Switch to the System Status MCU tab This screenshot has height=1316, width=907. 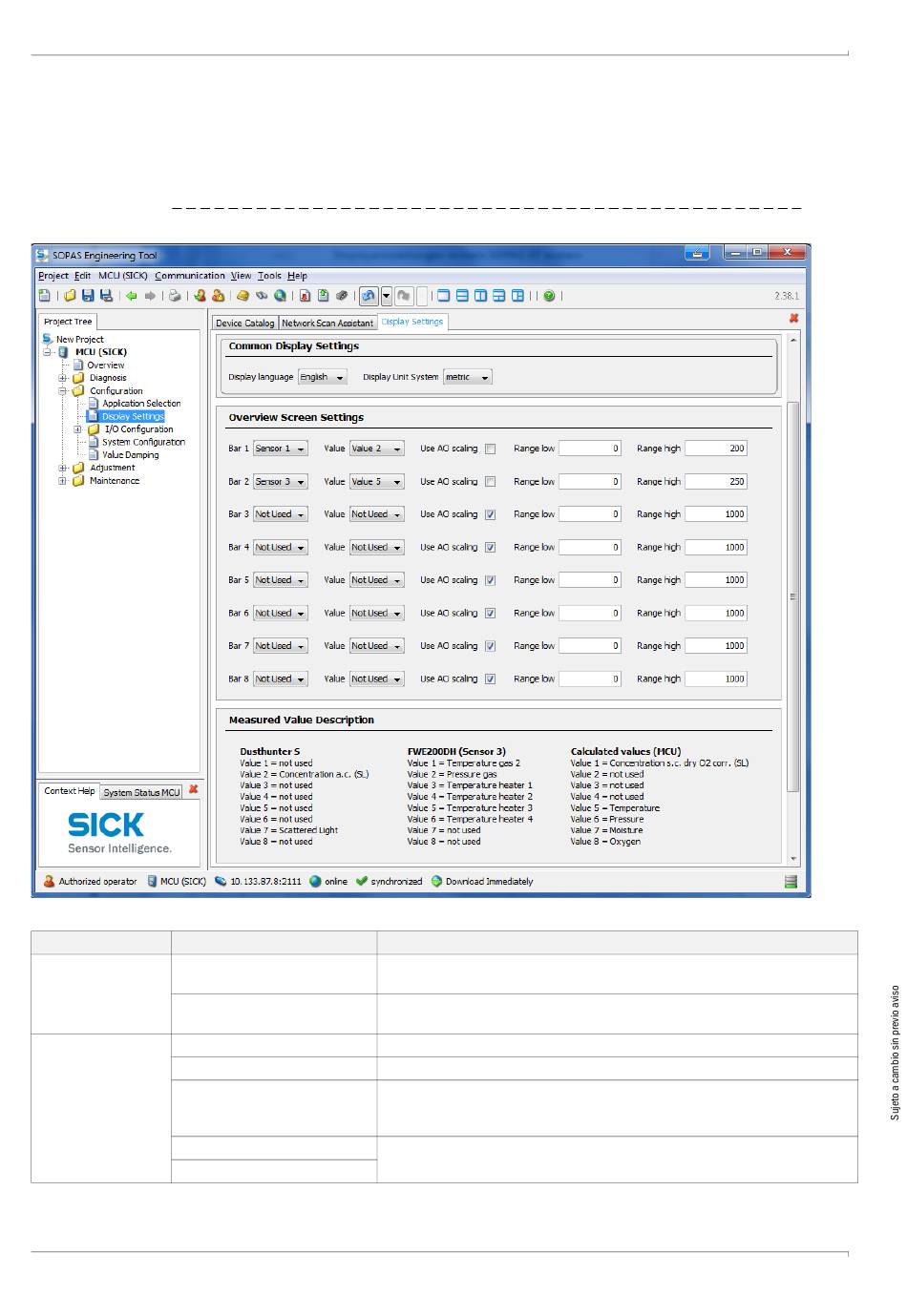tap(141, 792)
